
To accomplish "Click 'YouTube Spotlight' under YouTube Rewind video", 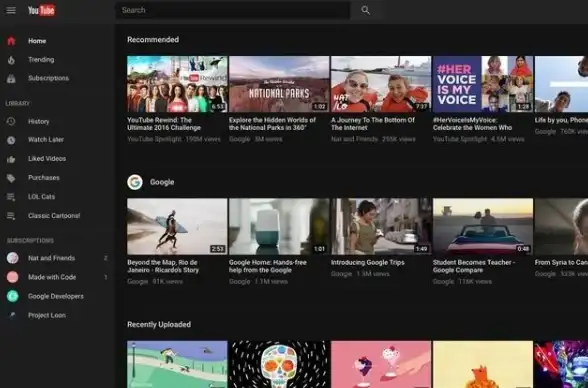I will (154, 139).
